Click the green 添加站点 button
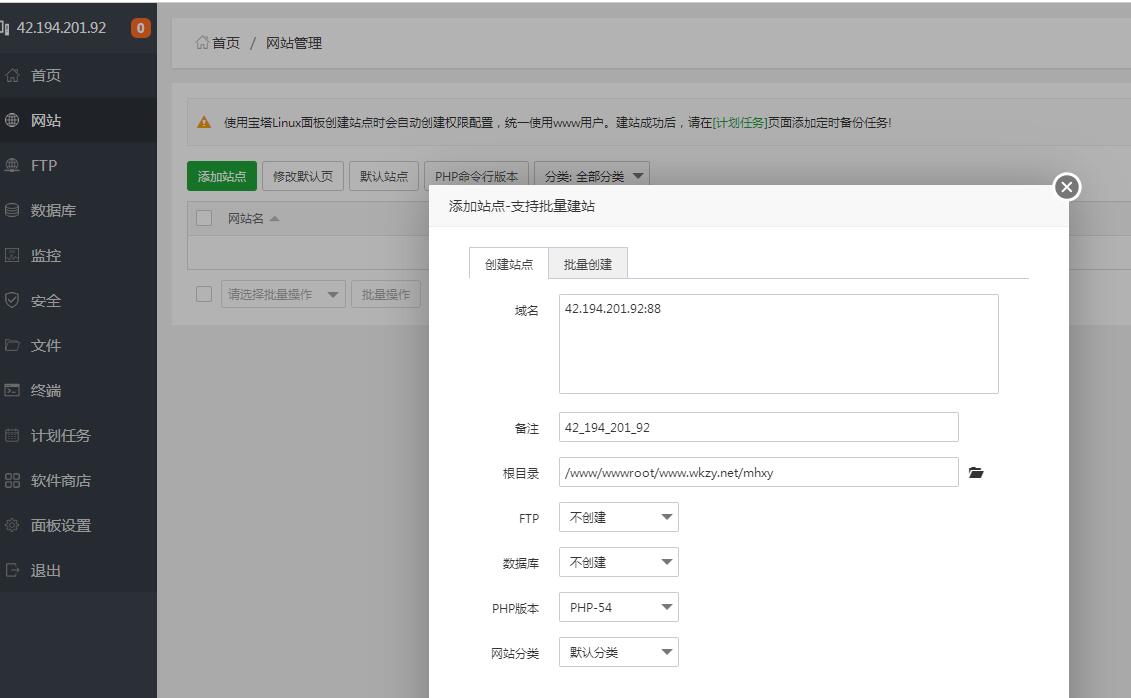This screenshot has height=698, width=1131. click(222, 176)
